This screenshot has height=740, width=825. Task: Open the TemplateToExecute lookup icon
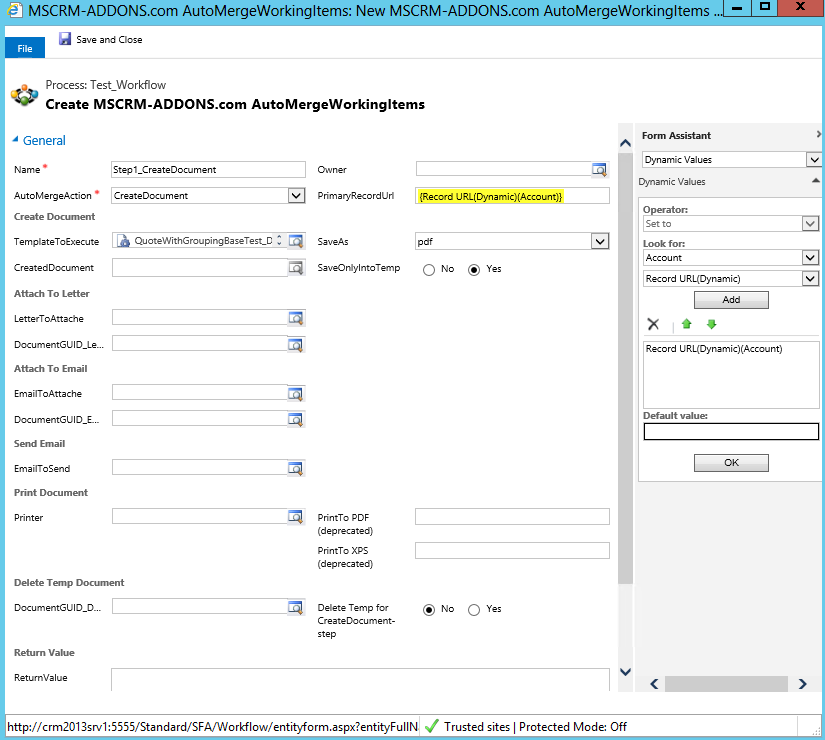point(296,241)
